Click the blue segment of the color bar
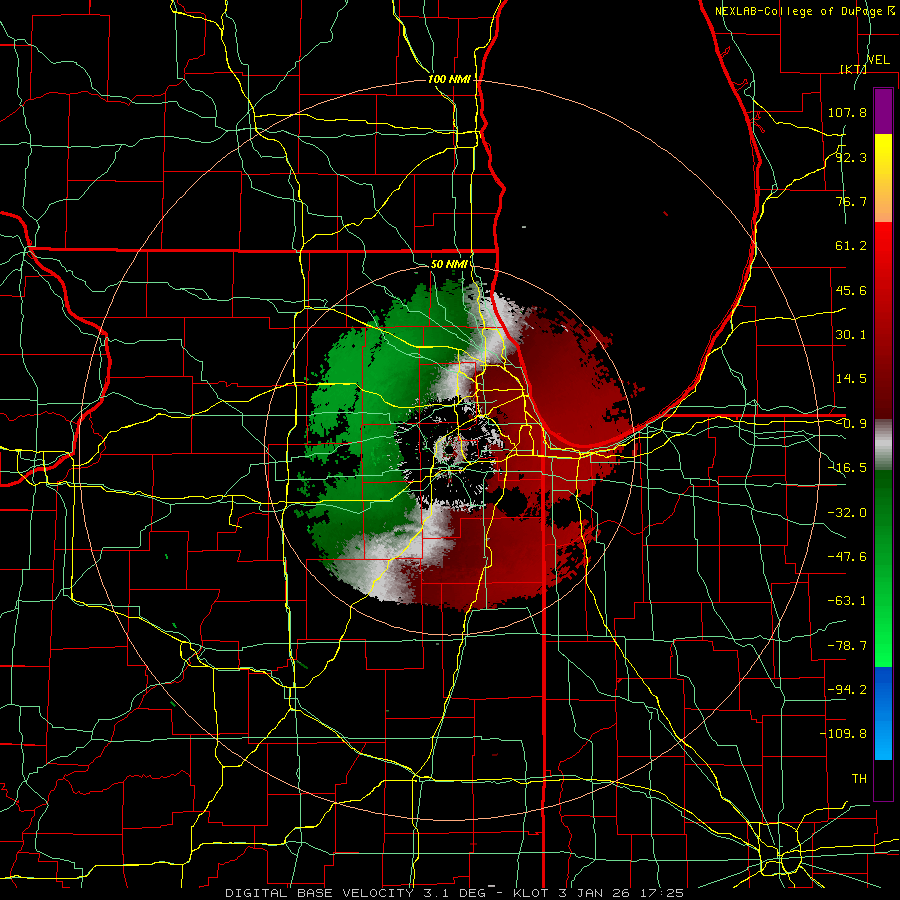Screen dimensions: 900x900 [x=883, y=713]
